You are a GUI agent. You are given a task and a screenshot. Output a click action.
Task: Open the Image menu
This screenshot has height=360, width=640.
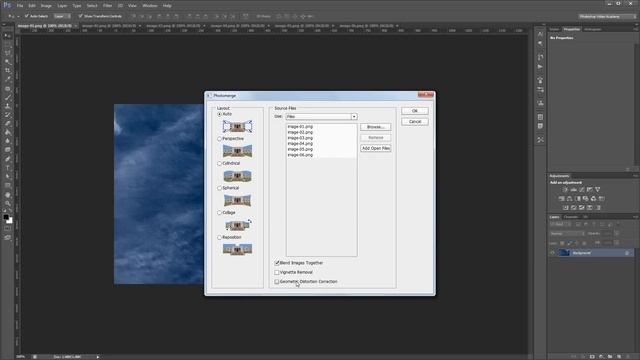tap(46, 6)
